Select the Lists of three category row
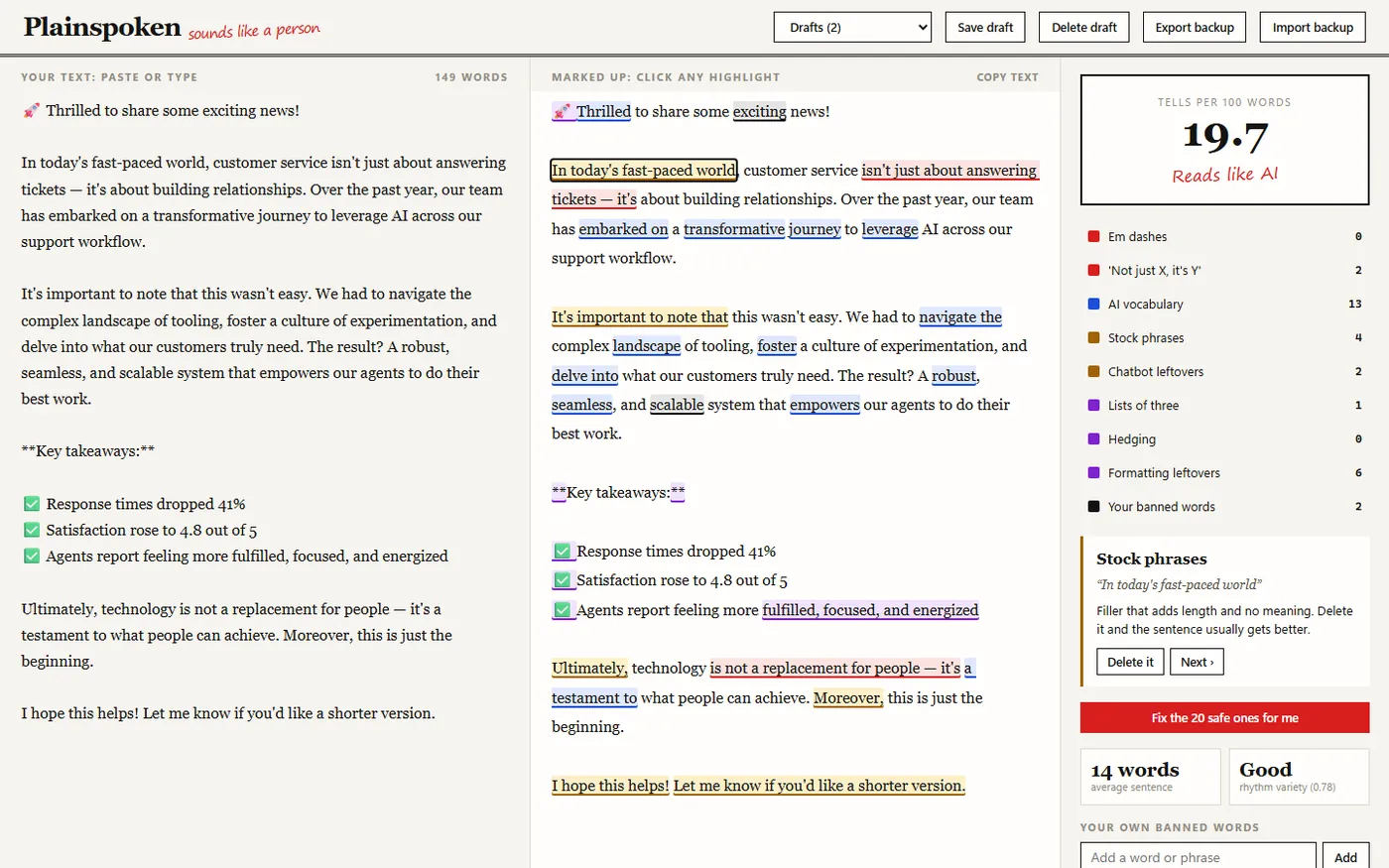Image resolution: width=1389 pixels, height=868 pixels. (x=1224, y=405)
